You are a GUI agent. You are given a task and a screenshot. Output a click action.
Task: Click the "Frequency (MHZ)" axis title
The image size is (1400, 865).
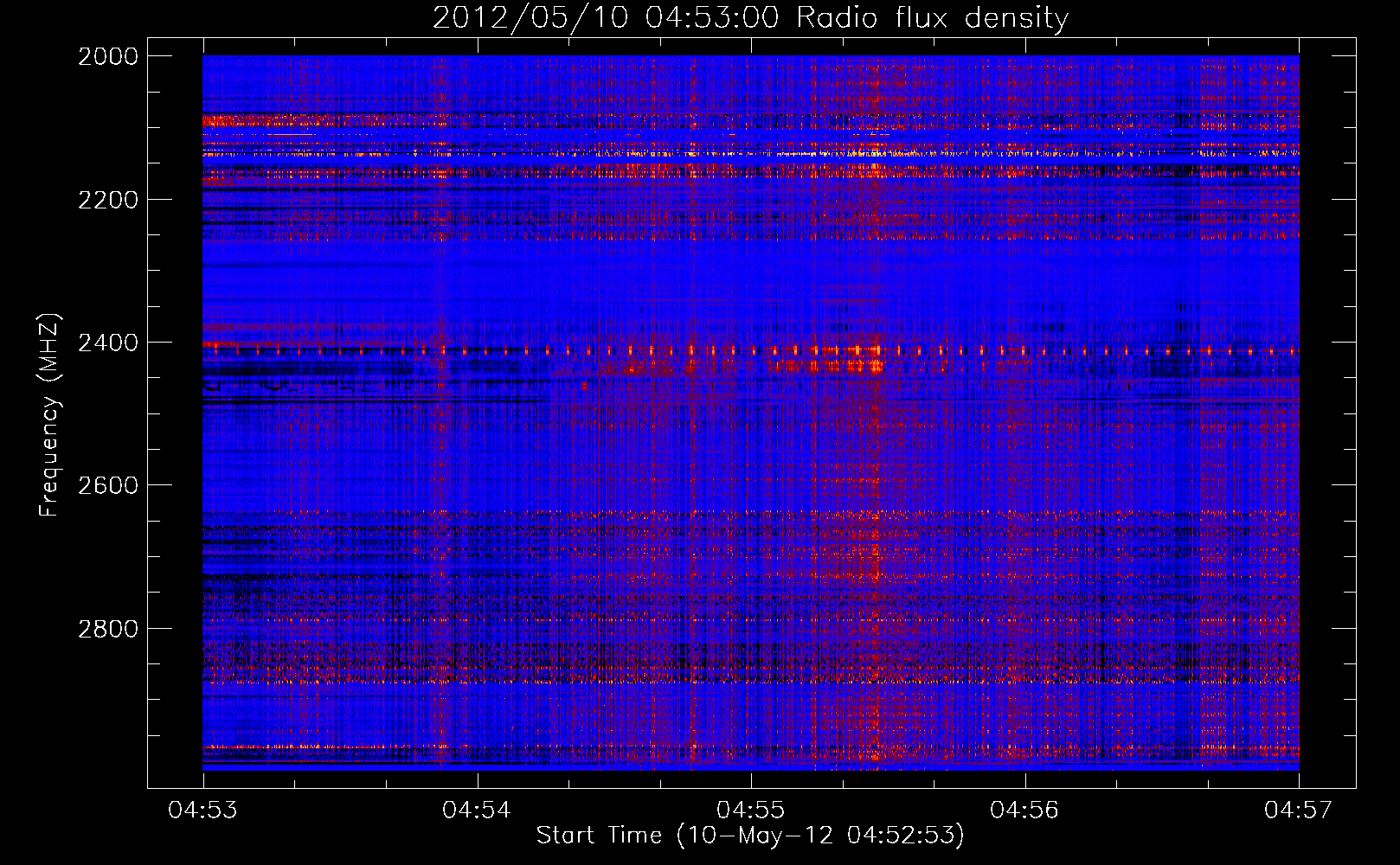click(50, 414)
